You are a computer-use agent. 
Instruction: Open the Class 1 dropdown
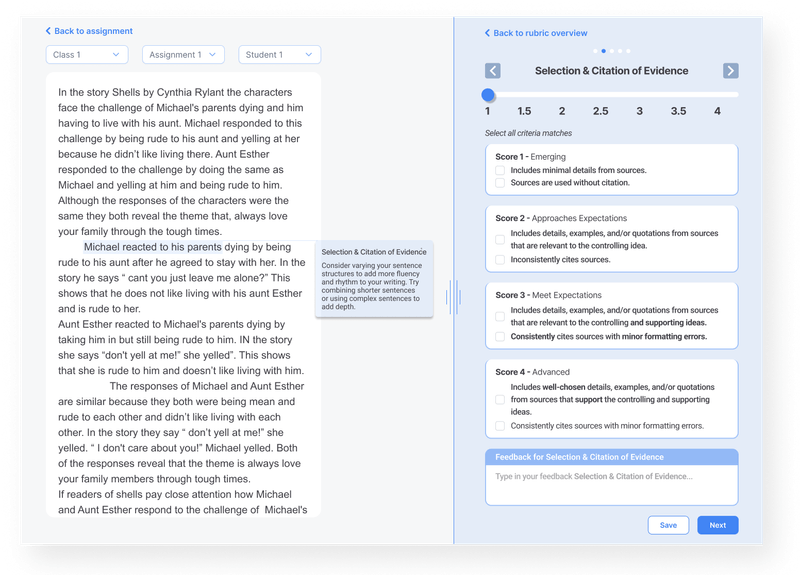[87, 55]
